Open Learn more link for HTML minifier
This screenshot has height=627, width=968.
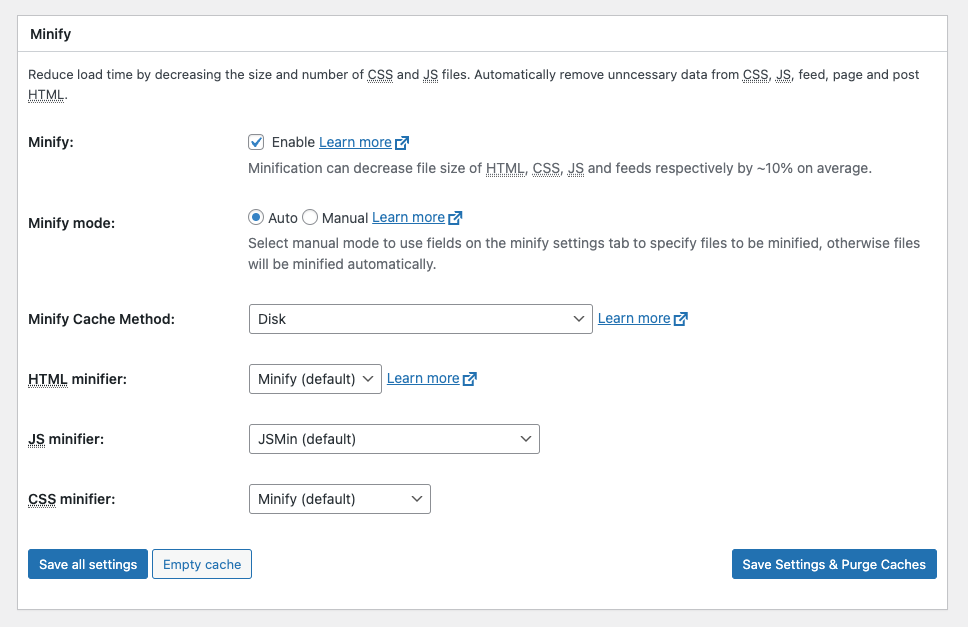coord(423,378)
